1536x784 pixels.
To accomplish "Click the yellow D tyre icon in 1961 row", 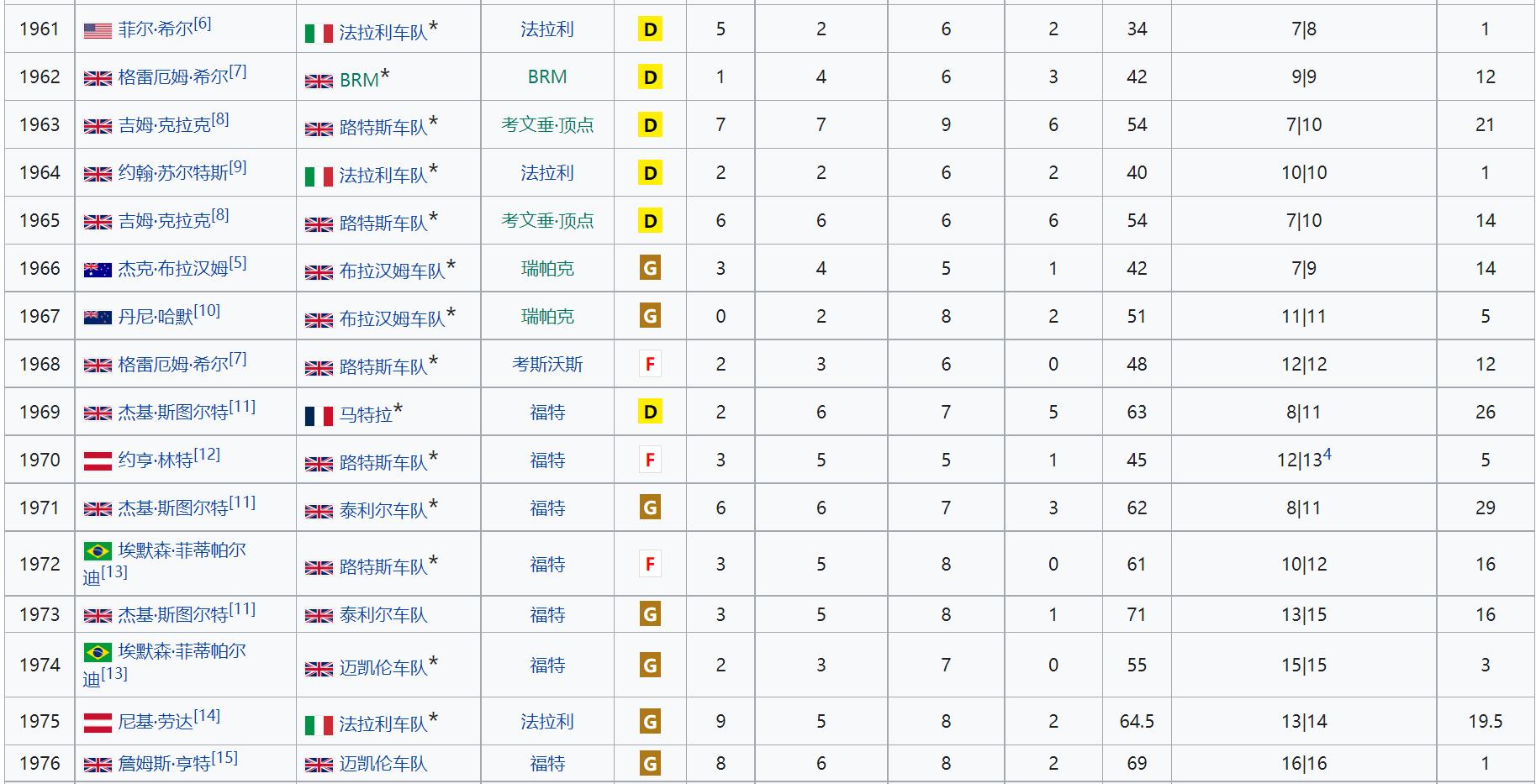I will (650, 30).
